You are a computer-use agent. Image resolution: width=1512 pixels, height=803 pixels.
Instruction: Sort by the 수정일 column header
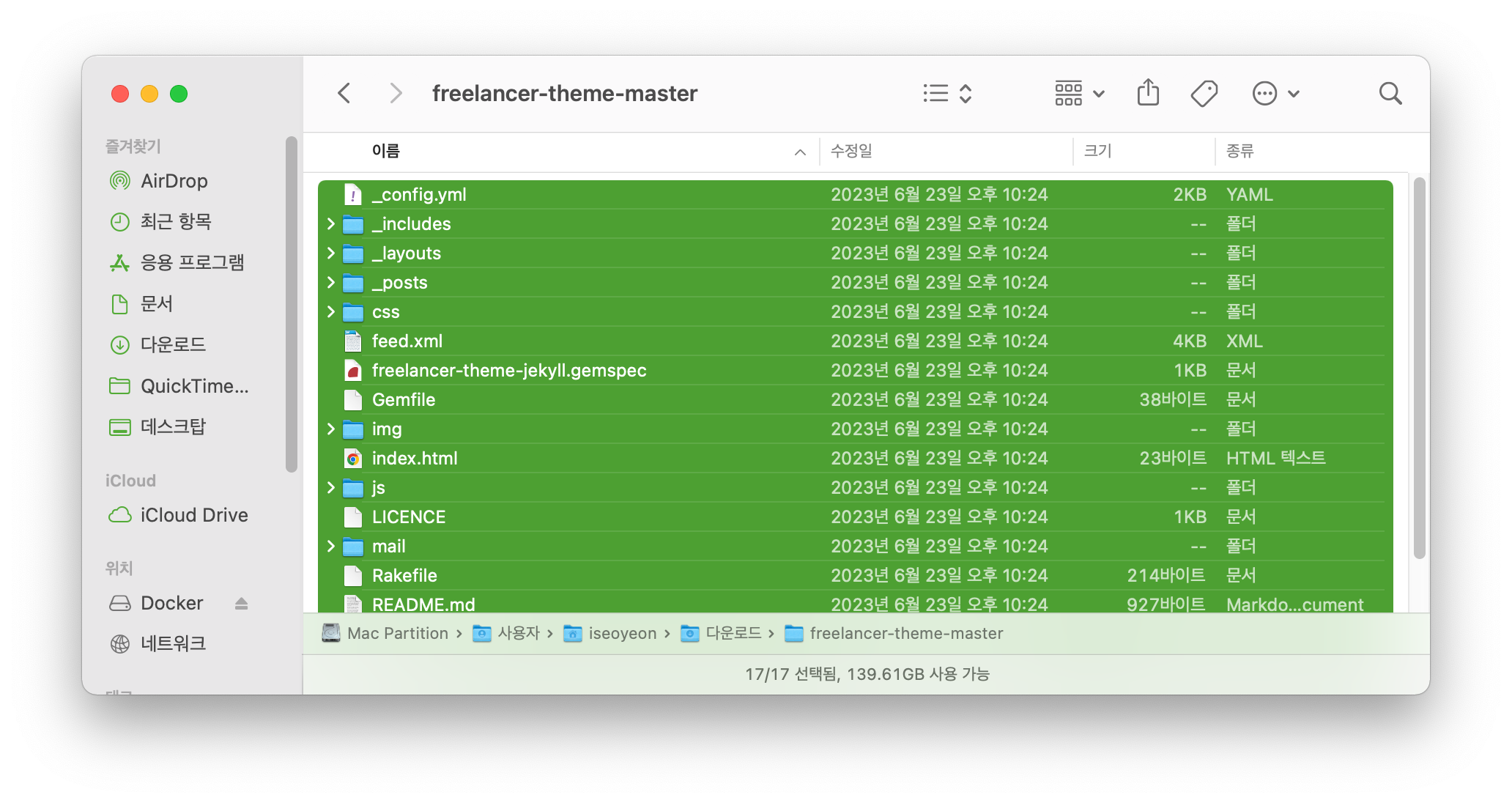(x=851, y=151)
